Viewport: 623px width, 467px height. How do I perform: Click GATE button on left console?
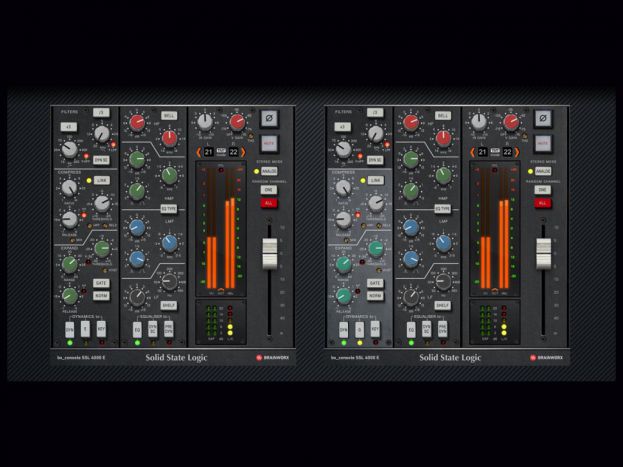[x=101, y=283]
